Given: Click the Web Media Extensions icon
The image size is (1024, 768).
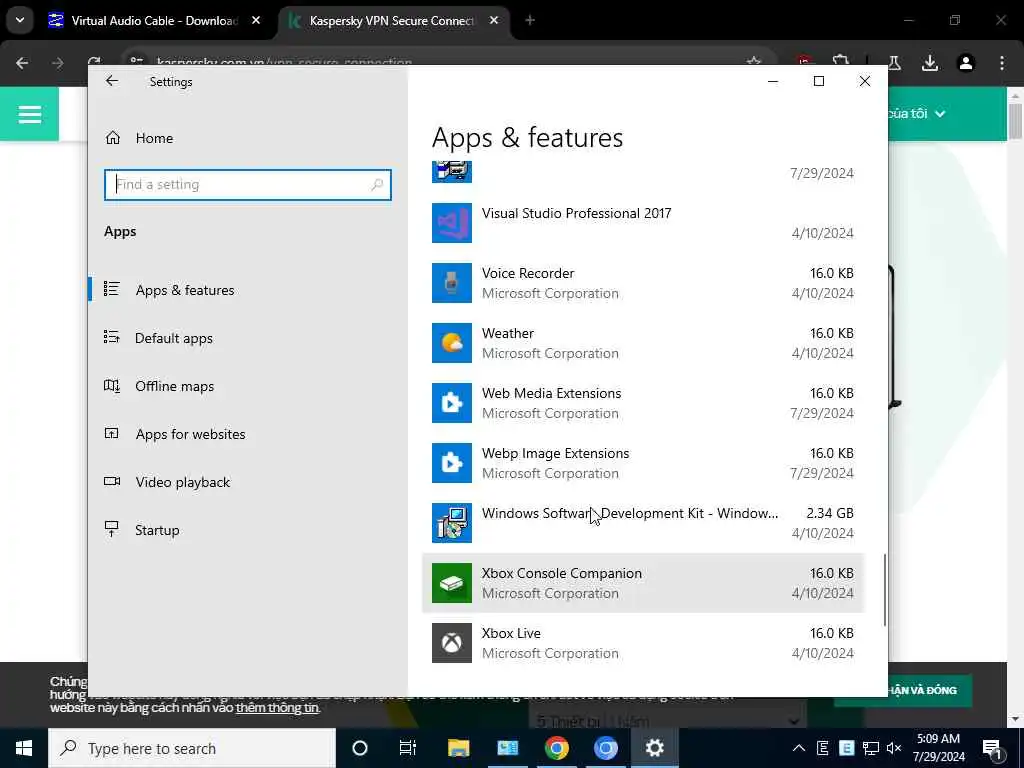Looking at the screenshot, I should tap(451, 403).
